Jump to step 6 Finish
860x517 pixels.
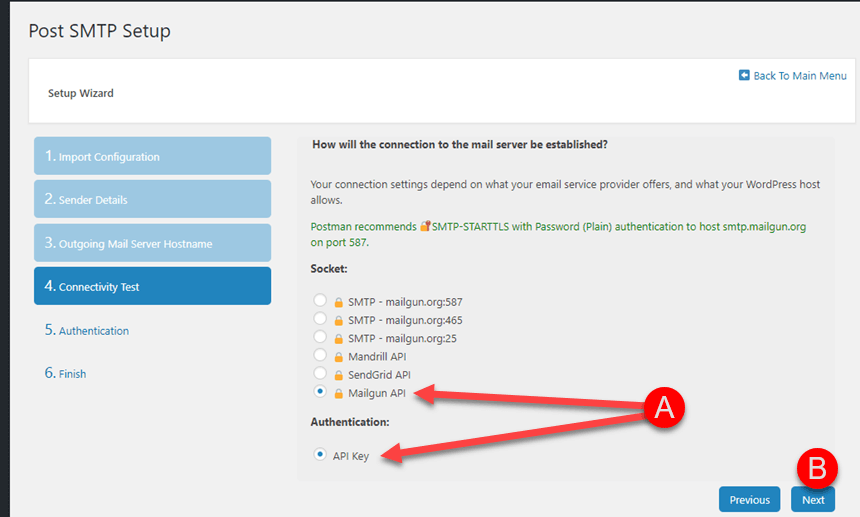(65, 373)
